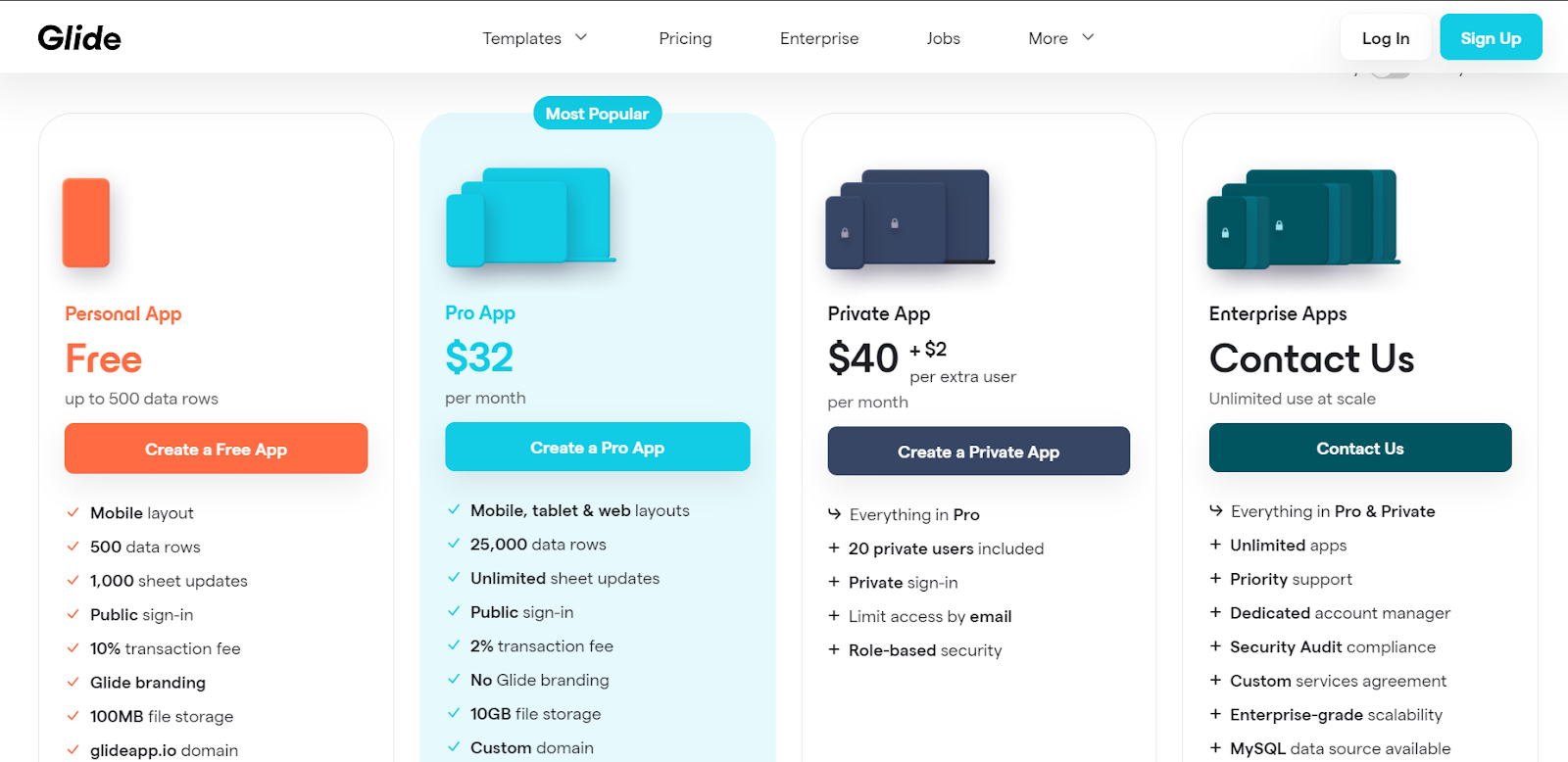Expand the Templates dropdown chevron
Image resolution: width=1568 pixels, height=762 pixels.
581,37
